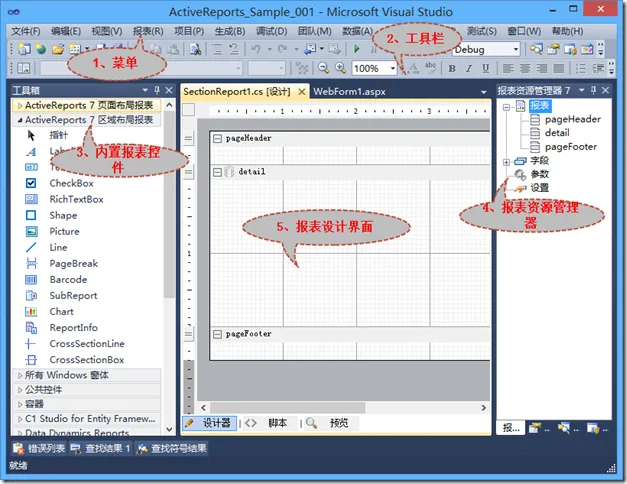Start debugging with green play button
The image size is (627, 484).
coord(356,49)
